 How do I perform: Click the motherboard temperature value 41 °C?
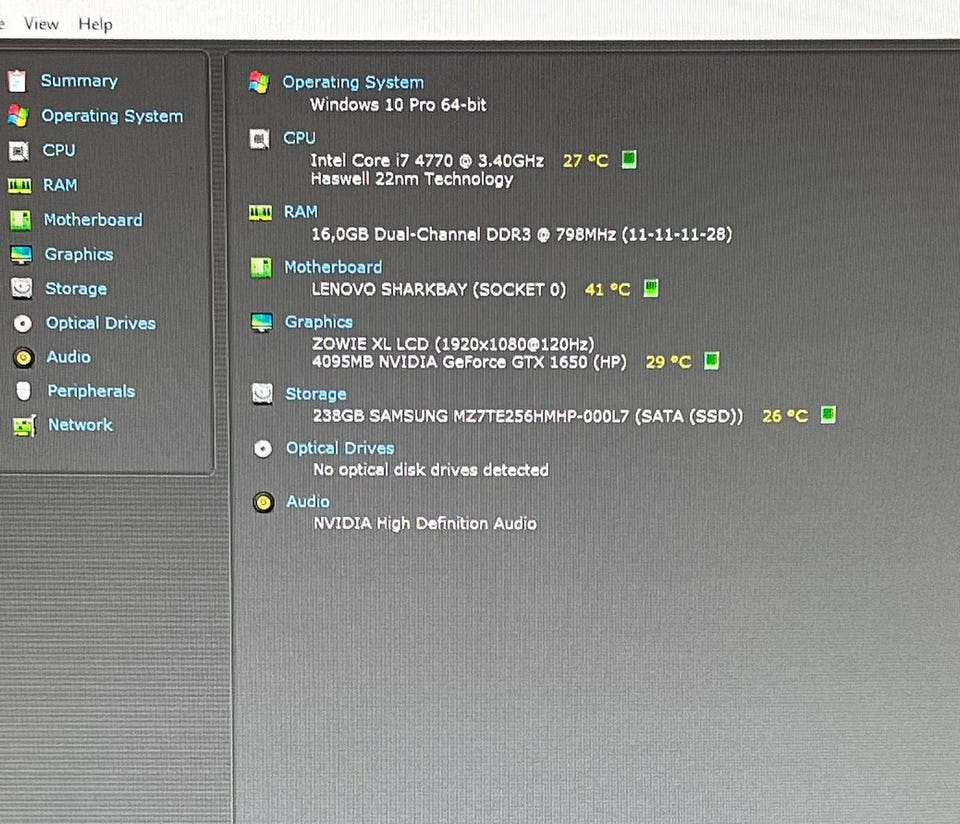pos(607,290)
